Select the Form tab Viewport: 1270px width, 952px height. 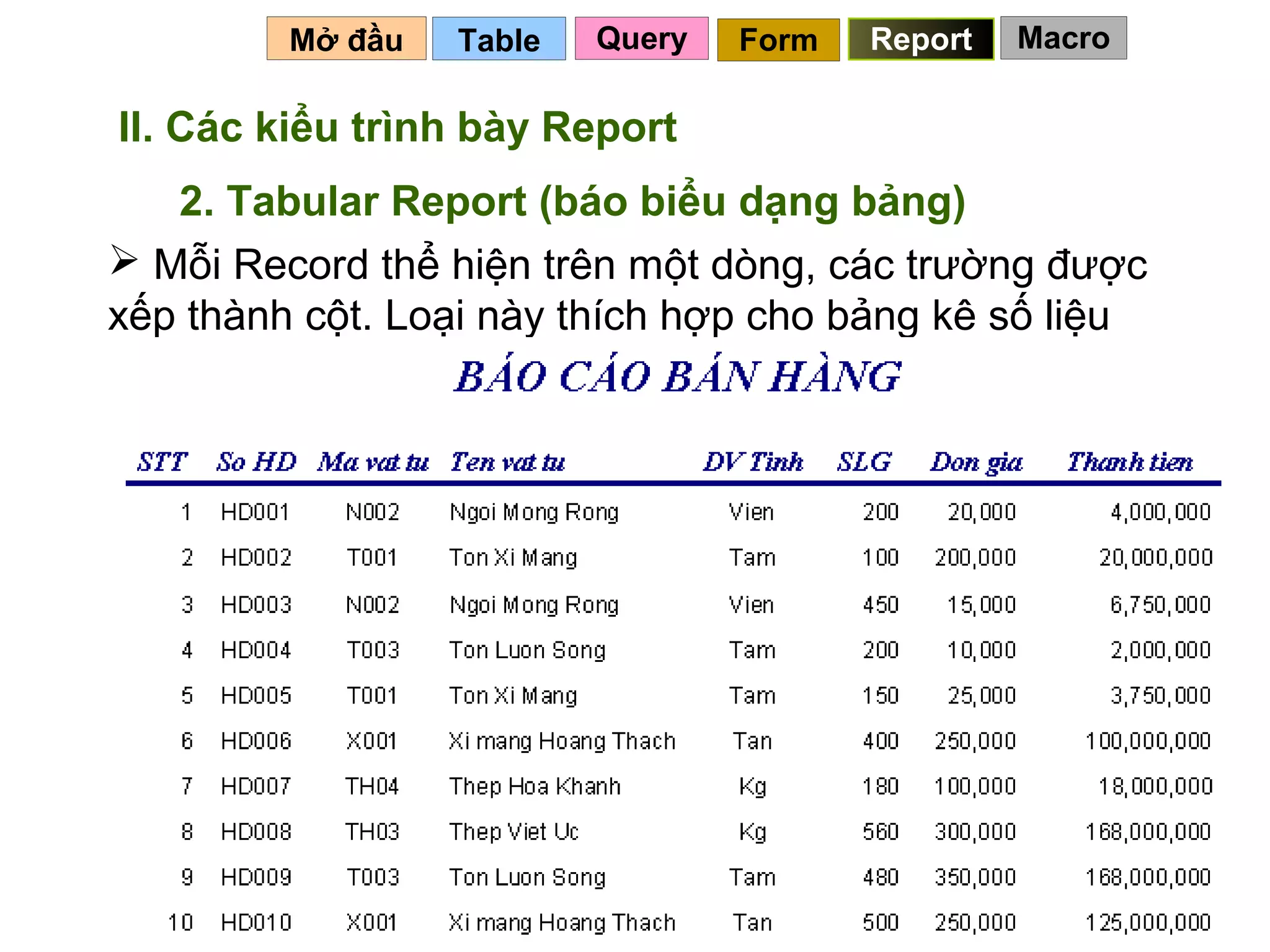click(778, 40)
